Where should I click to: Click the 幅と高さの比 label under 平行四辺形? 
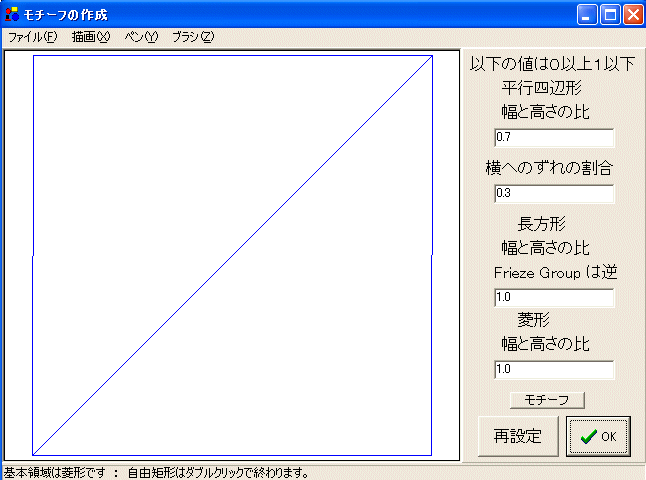545,112
